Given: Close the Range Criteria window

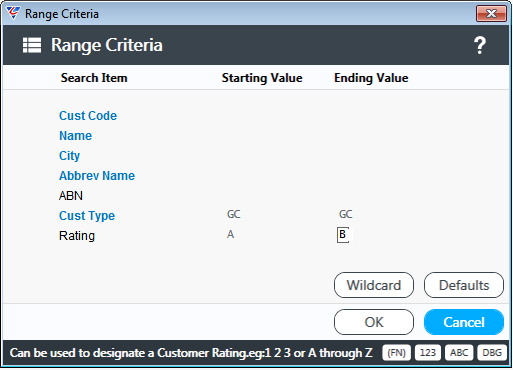Looking at the screenshot, I should (x=491, y=14).
